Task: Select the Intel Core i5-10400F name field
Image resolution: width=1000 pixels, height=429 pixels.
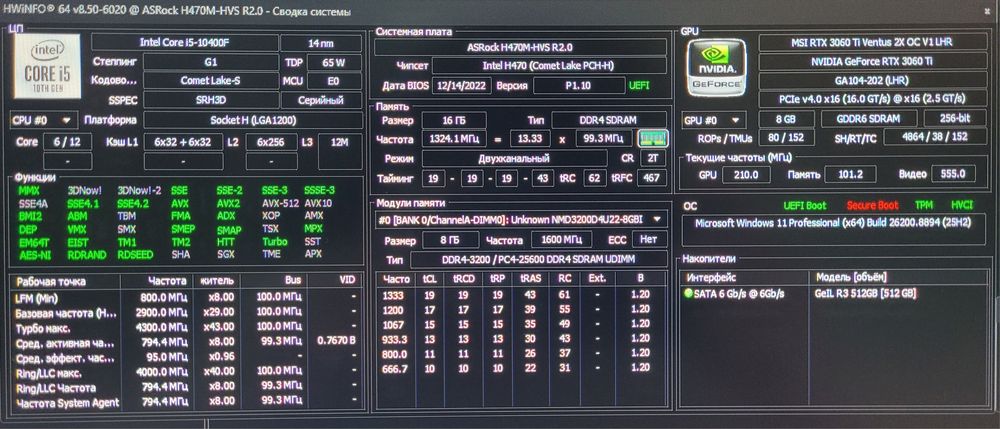Action: 185,43
